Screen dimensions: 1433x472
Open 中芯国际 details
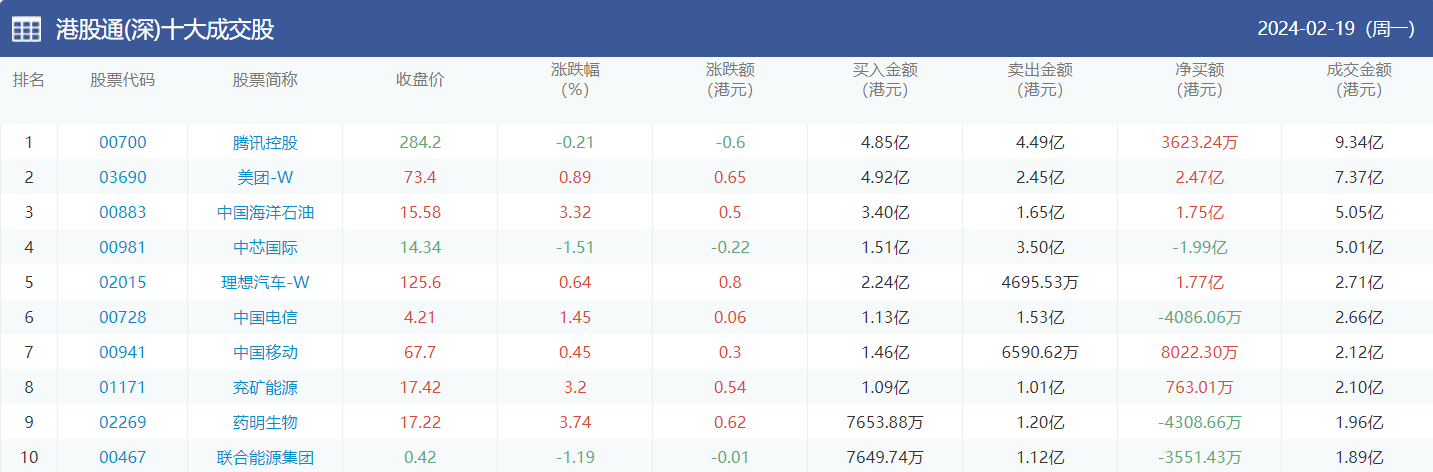[x=265, y=248]
